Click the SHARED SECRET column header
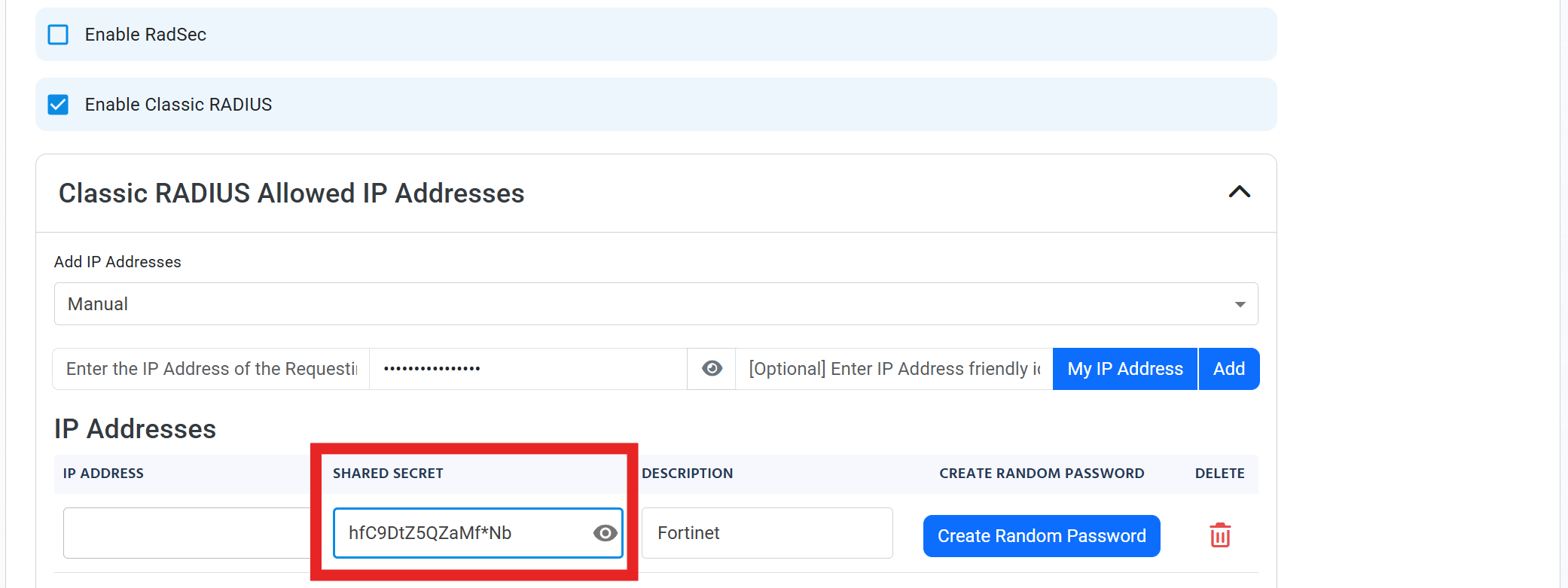Viewport: 1568px width, 588px height. 389,474
